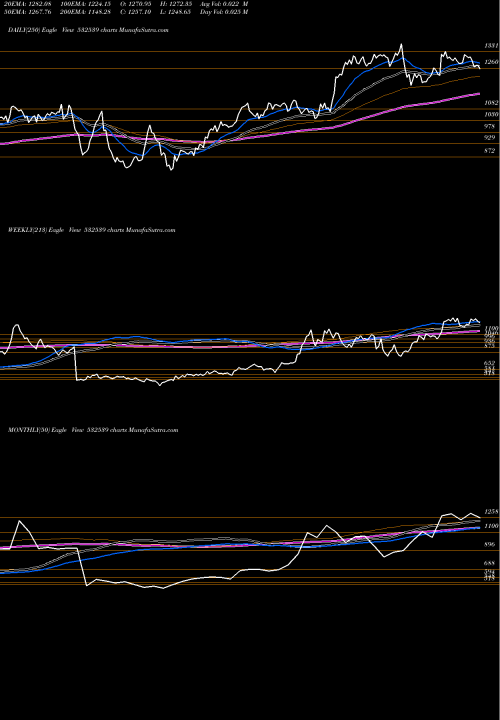Select the high price H value

click(178, 4)
